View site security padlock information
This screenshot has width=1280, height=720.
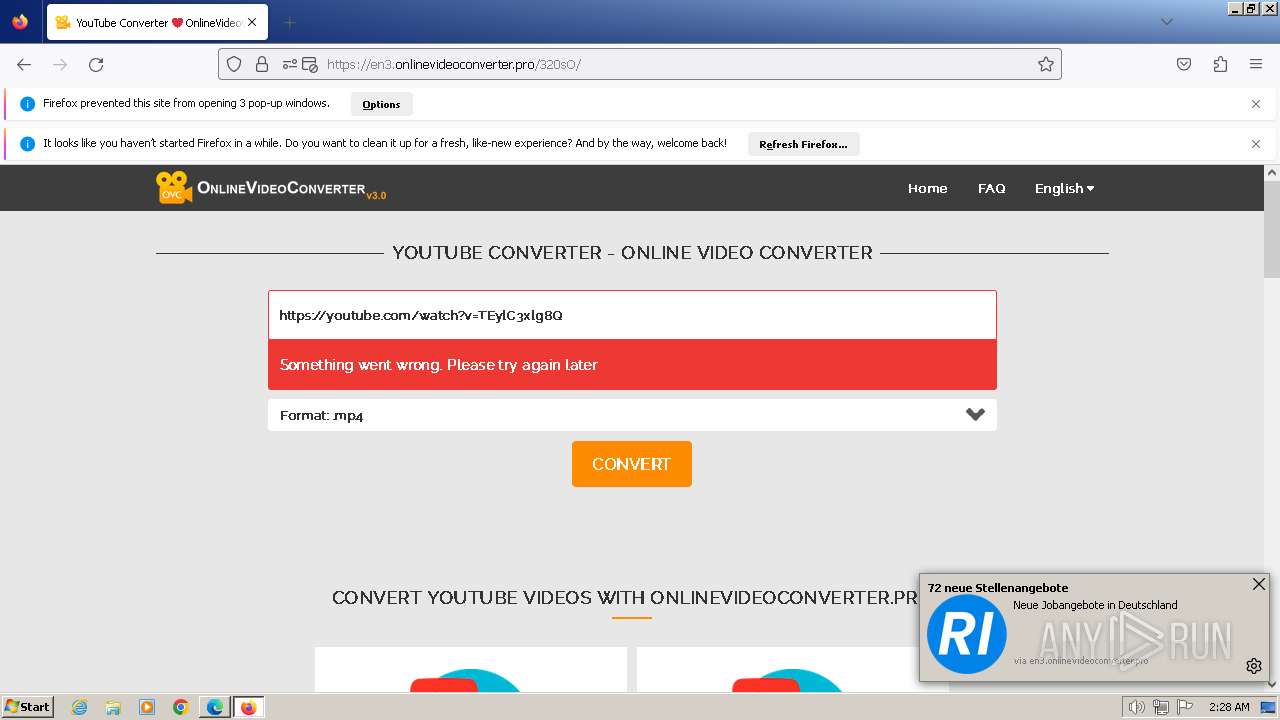click(262, 64)
